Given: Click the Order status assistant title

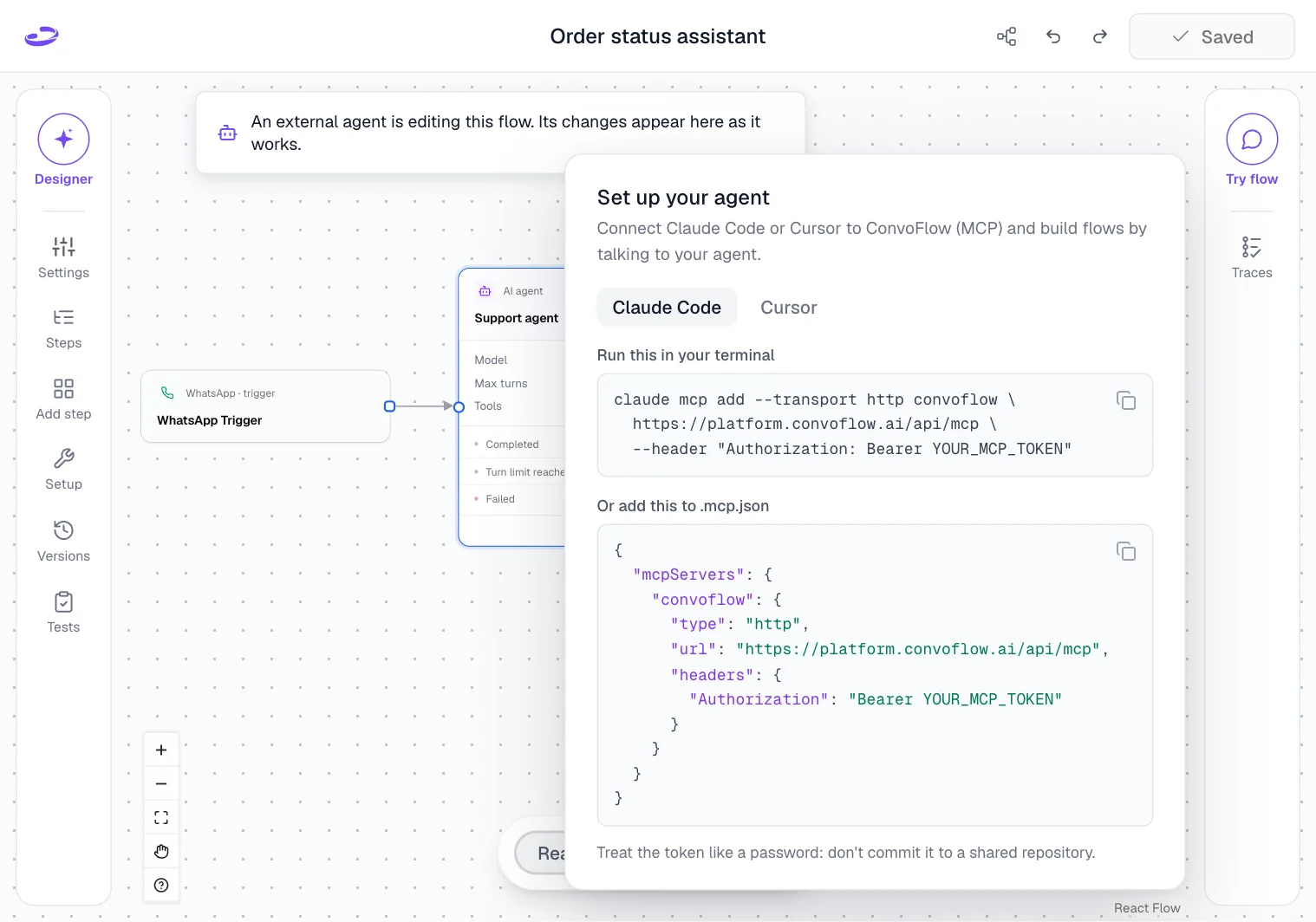Looking at the screenshot, I should click(x=658, y=36).
